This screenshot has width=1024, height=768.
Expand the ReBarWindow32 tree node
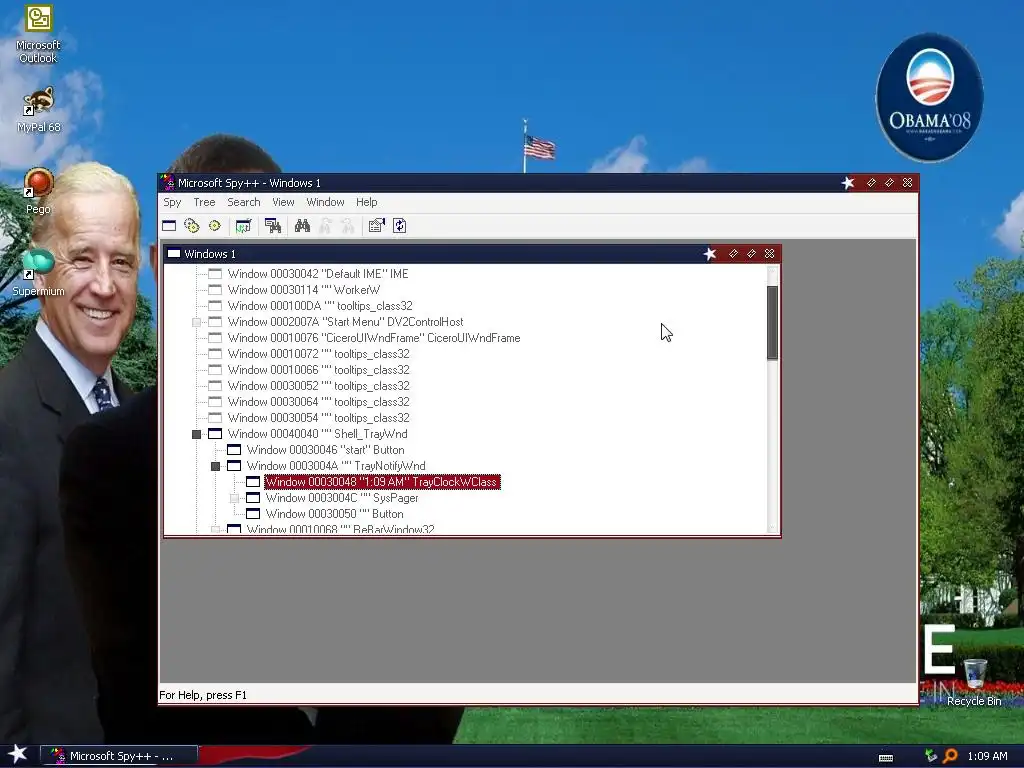pyautogui.click(x=216, y=529)
